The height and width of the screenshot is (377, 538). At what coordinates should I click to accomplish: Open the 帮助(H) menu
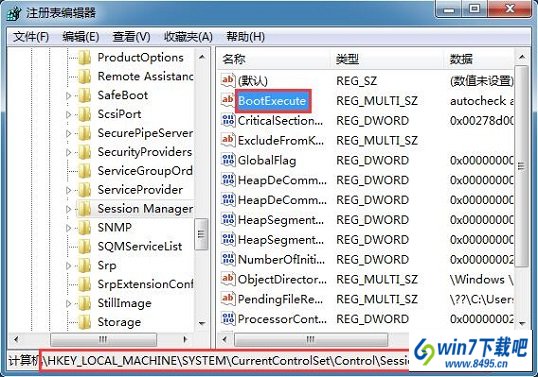pyautogui.click(x=246, y=37)
